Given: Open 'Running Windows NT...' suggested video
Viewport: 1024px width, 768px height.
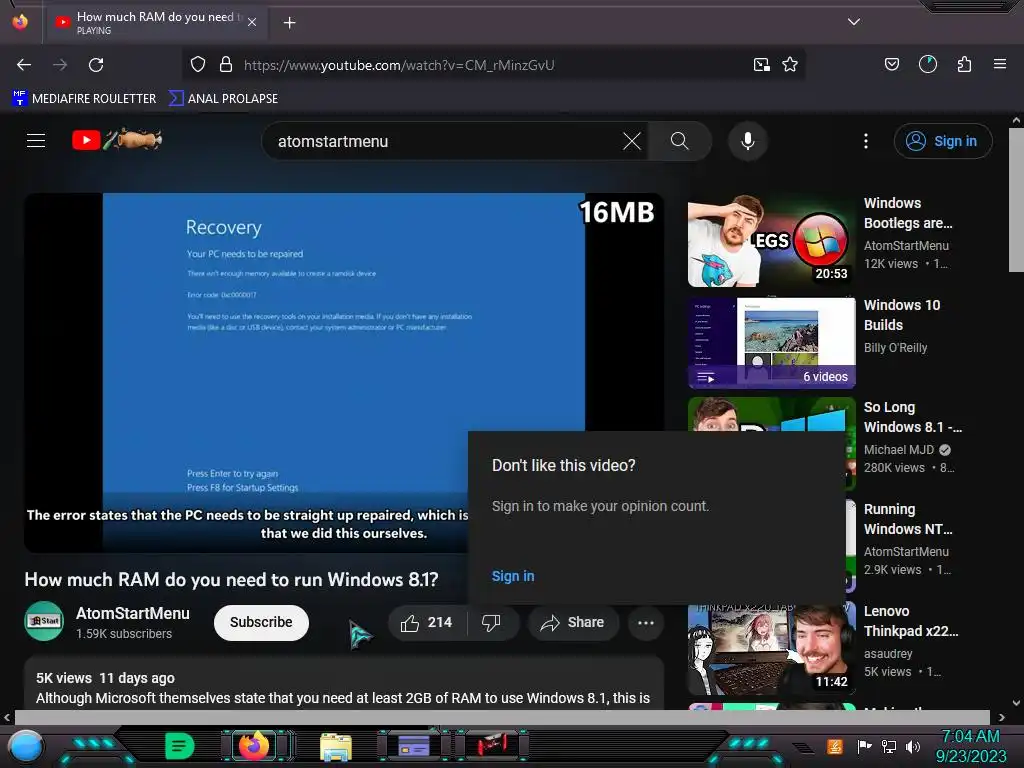Looking at the screenshot, I should click(x=908, y=519).
